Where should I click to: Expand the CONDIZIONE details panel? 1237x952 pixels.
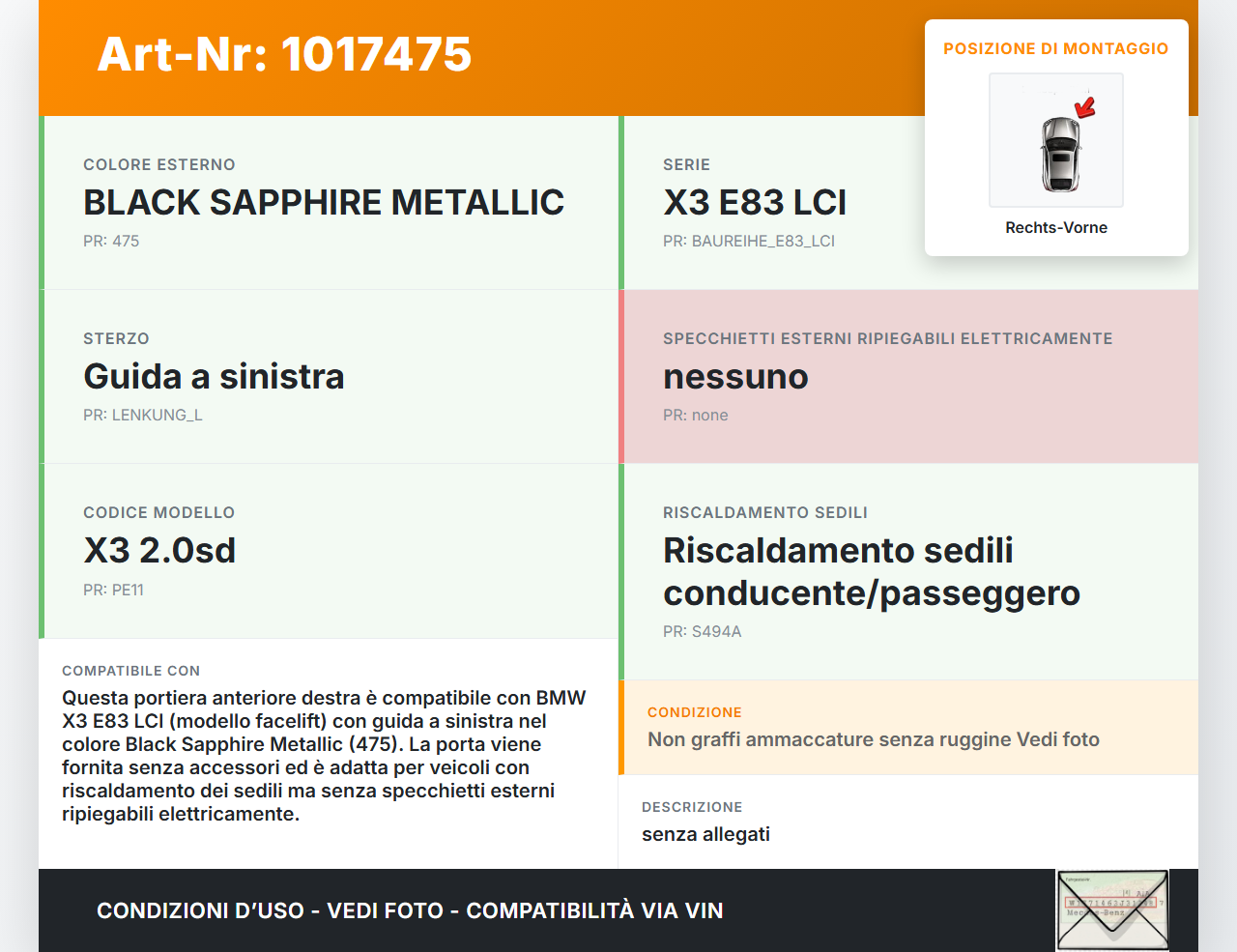pyautogui.click(x=908, y=727)
